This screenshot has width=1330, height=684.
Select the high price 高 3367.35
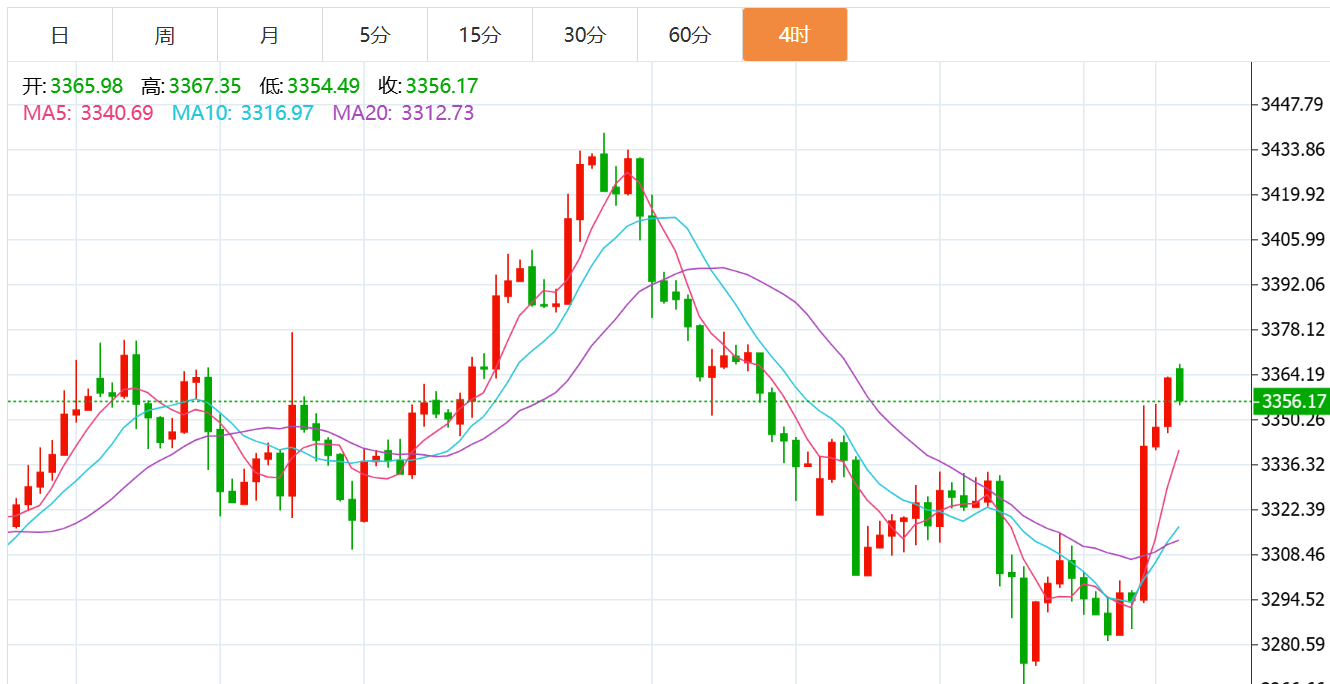pyautogui.click(x=191, y=86)
